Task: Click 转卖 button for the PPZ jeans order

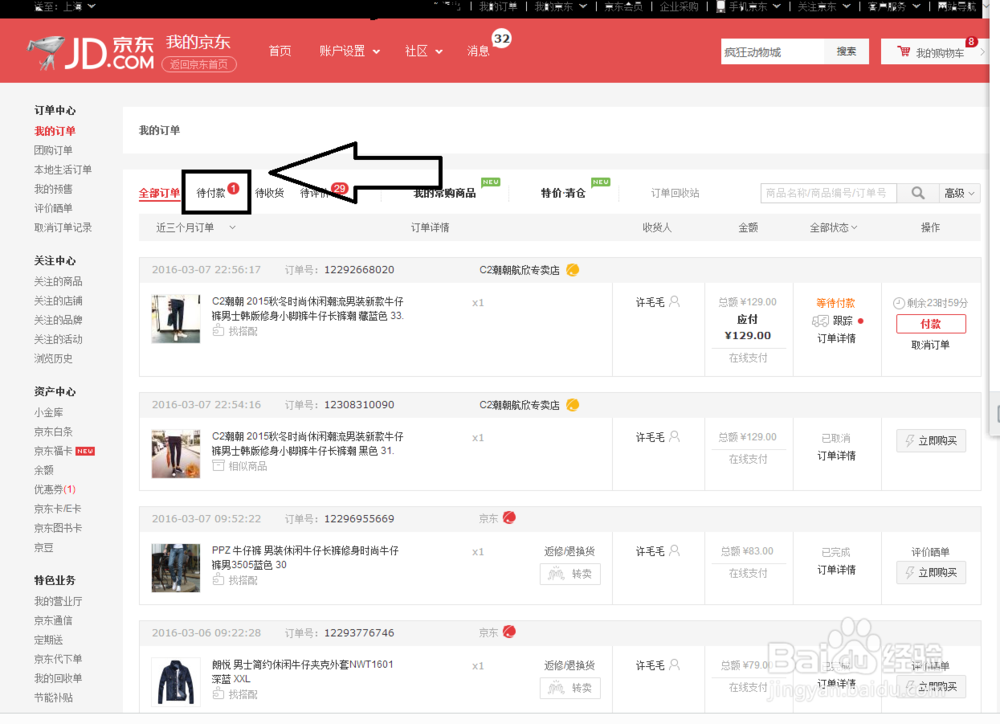Action: 570,574
